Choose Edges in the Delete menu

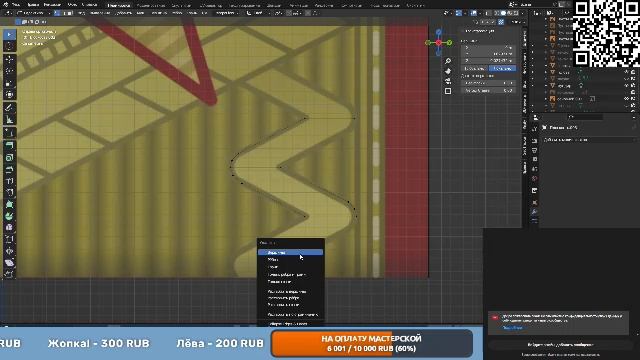(x=290, y=260)
